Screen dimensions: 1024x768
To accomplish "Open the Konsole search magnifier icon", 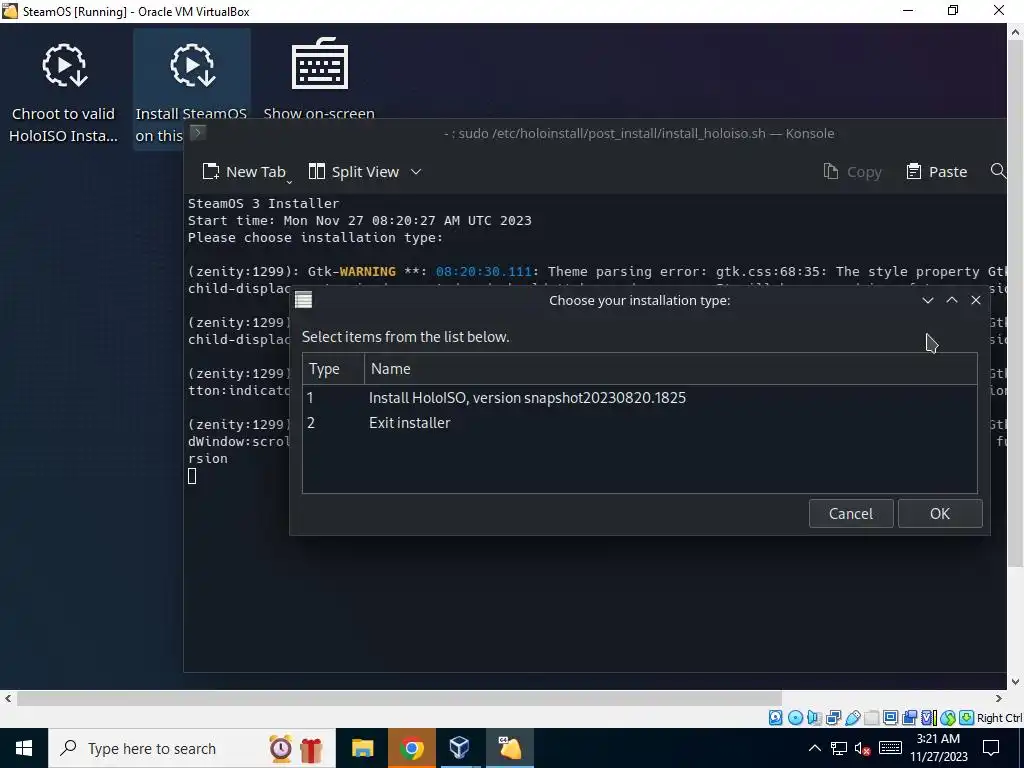I will tap(998, 171).
